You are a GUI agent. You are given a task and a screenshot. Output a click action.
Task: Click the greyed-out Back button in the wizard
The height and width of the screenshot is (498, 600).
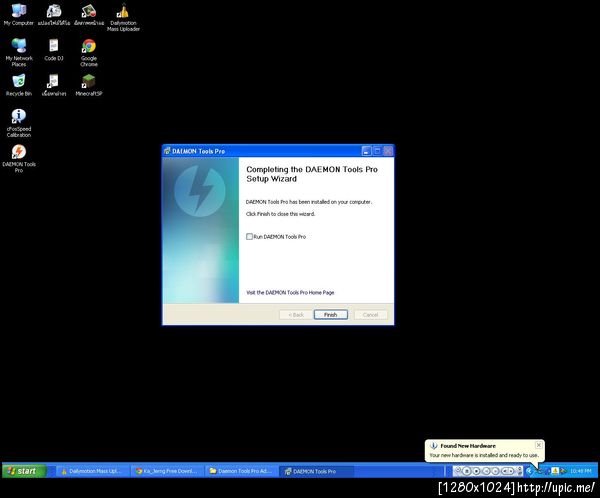pyautogui.click(x=296, y=315)
